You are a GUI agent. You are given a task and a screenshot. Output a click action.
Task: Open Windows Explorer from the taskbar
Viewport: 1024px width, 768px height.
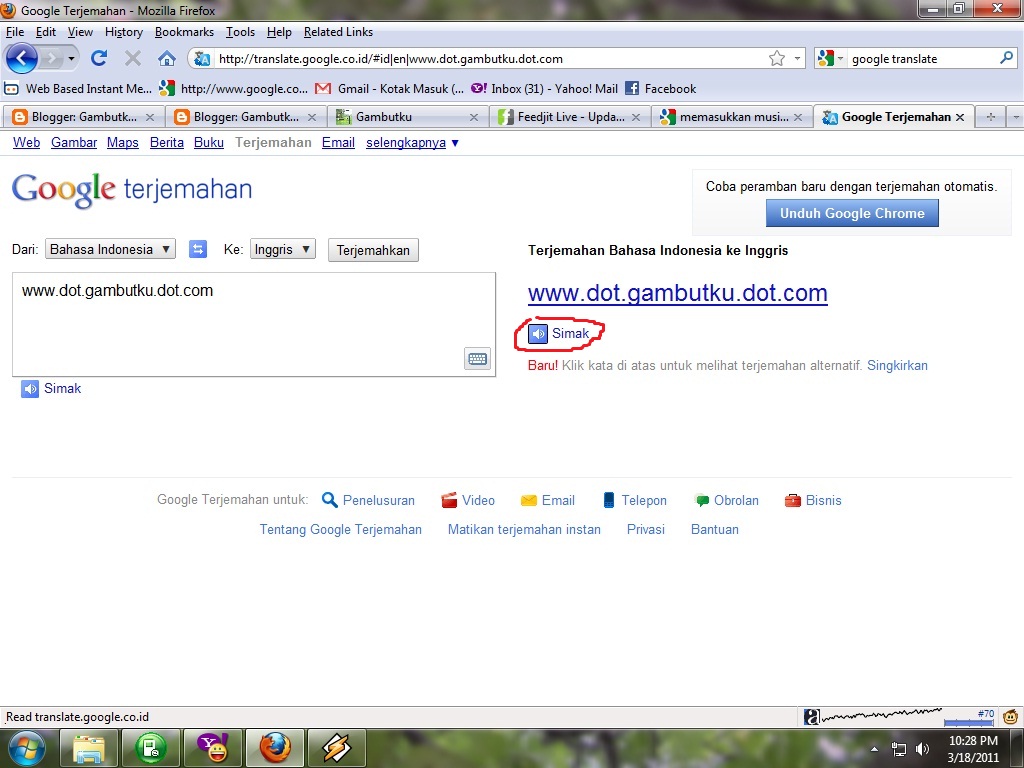[89, 748]
